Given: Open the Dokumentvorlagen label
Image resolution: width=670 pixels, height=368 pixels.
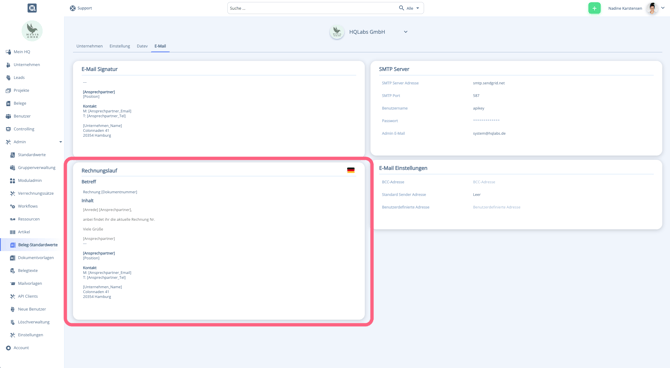Looking at the screenshot, I should tap(36, 258).
